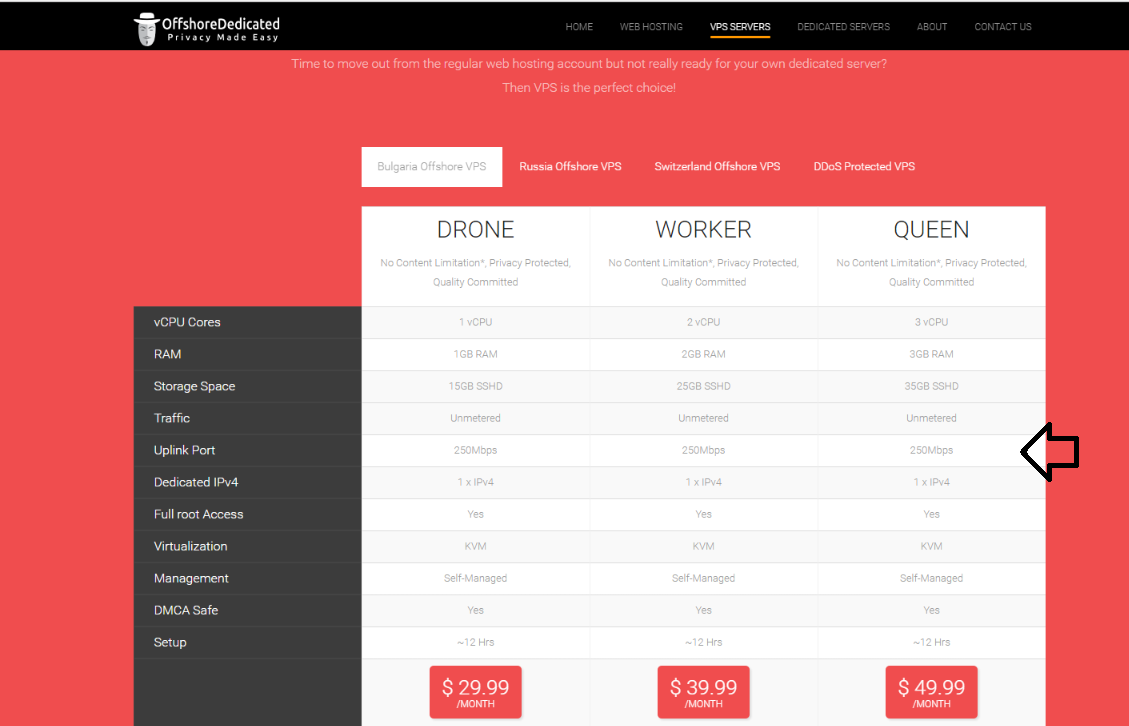1129x726 pixels.
Task: Navigate to the ABOUT page
Action: 932,27
